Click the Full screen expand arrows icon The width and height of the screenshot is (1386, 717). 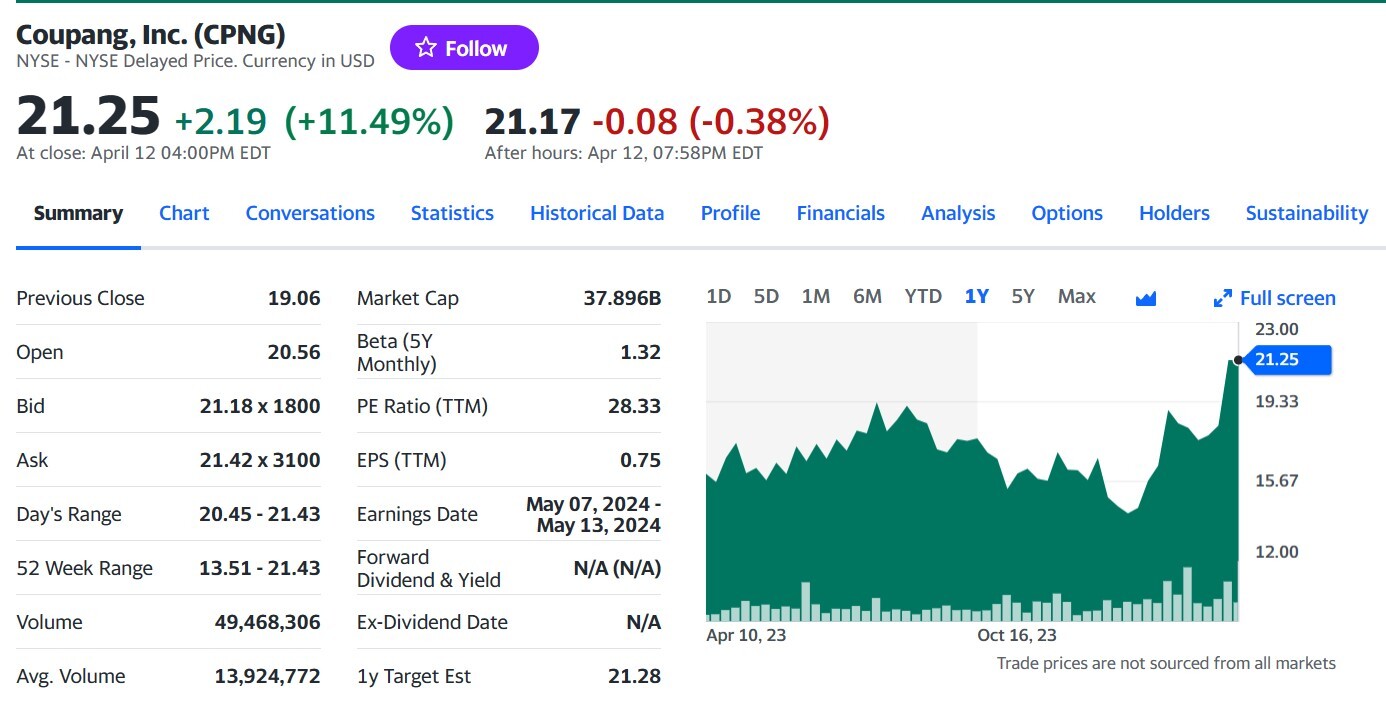pos(1222,298)
